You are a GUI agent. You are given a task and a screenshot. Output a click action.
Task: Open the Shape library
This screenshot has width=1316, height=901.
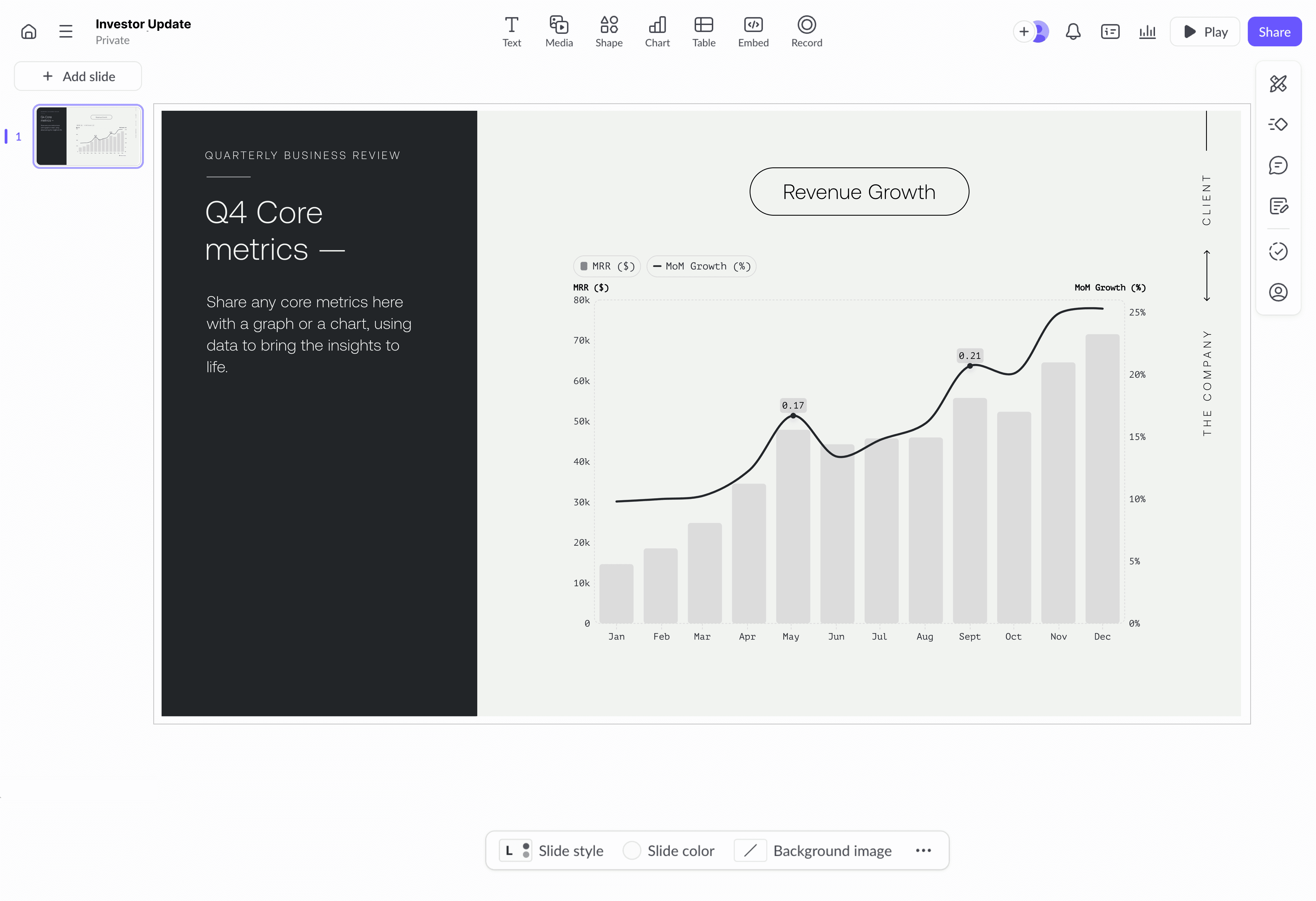[609, 31]
